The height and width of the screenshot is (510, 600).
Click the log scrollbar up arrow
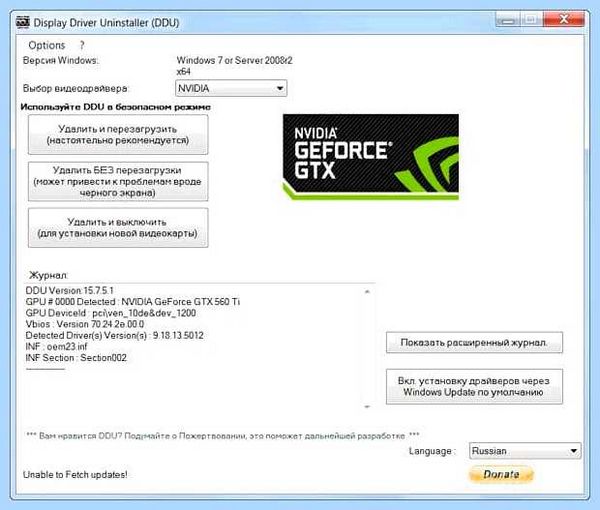367,292
